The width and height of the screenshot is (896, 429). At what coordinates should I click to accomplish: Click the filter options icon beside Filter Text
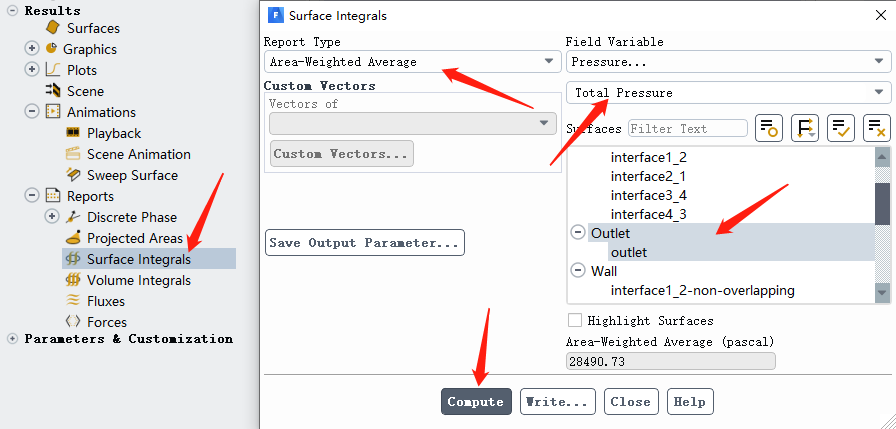pos(769,128)
